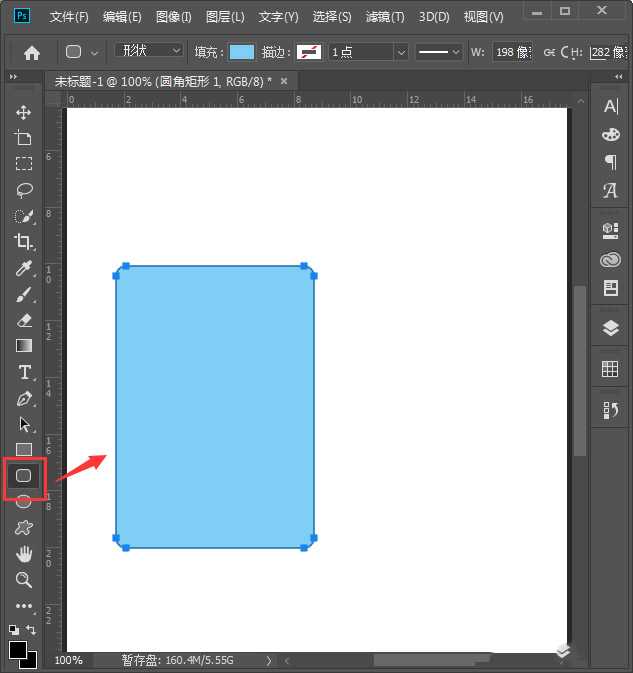Open the Layers panel icon
Screen dimensions: 633x673
tap(610, 328)
